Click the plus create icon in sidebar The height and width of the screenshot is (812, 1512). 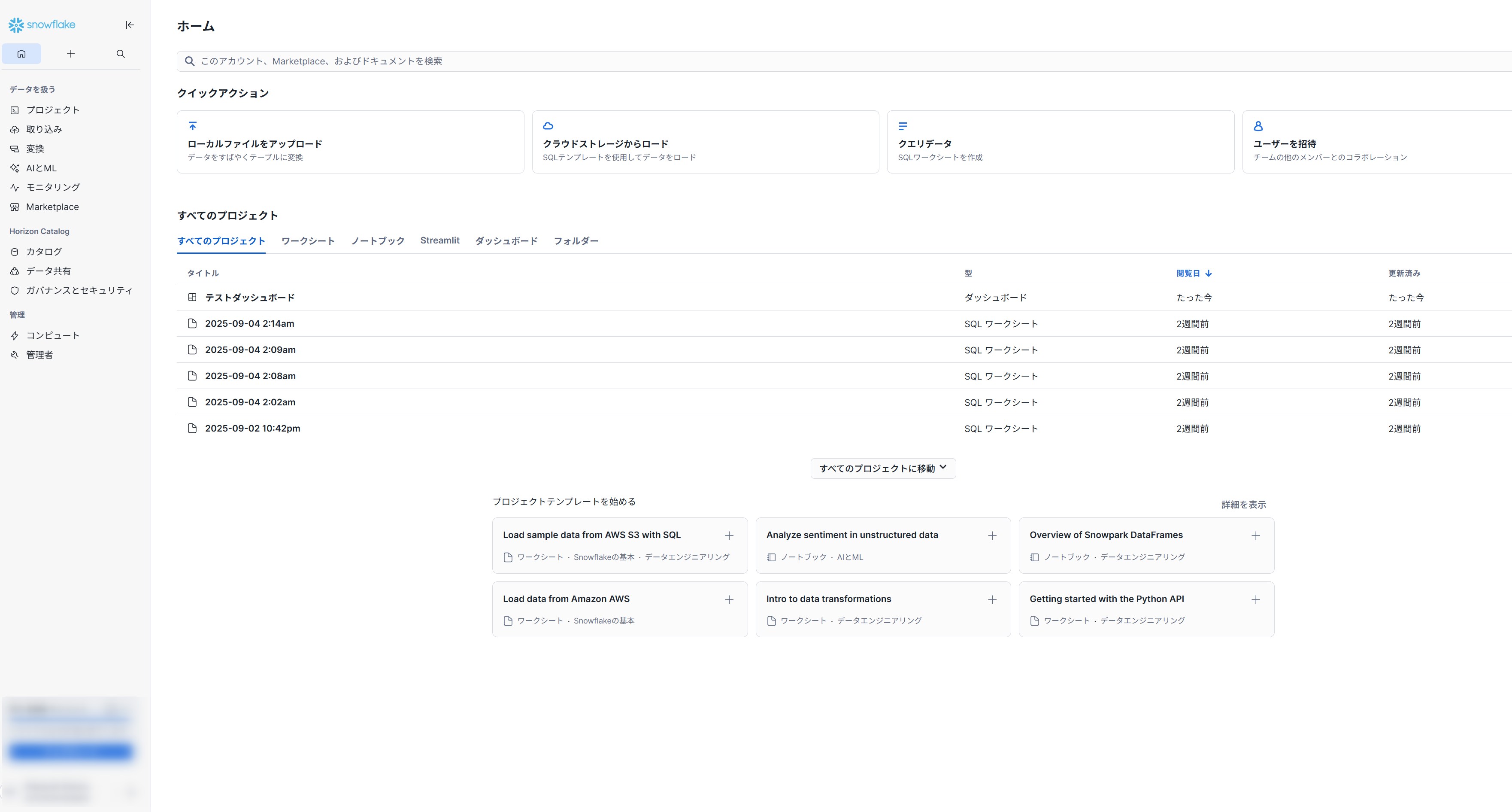tap(70, 54)
